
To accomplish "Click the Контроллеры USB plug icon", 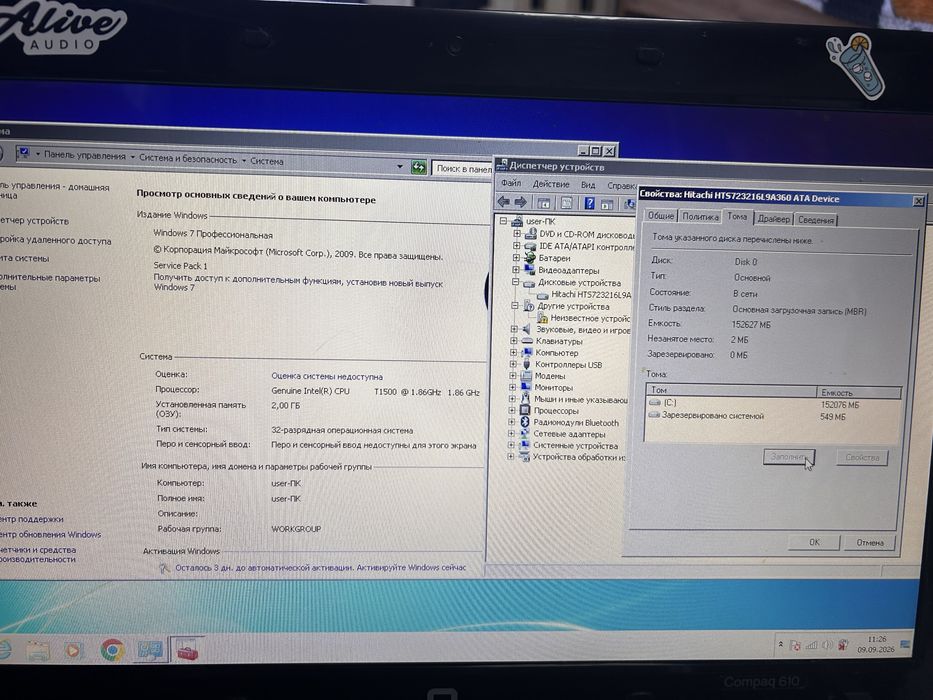I will pyautogui.click(x=527, y=364).
